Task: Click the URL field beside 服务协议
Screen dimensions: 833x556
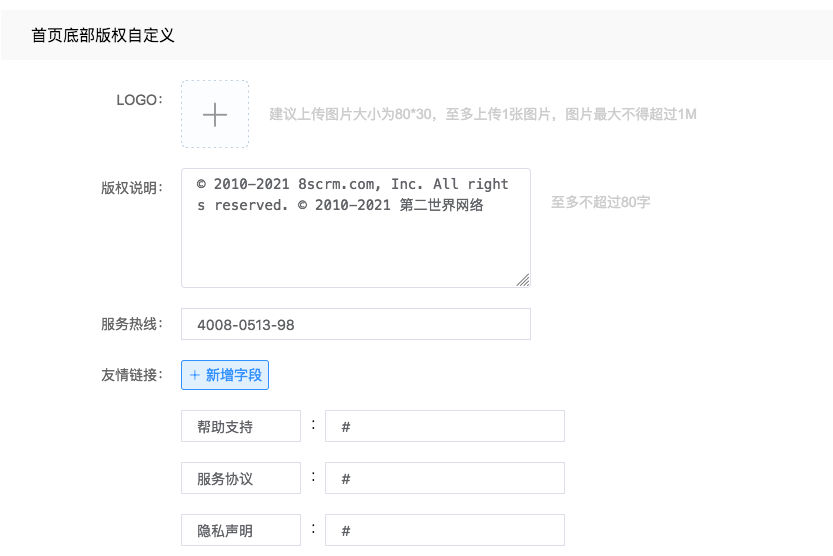Action: pos(445,478)
